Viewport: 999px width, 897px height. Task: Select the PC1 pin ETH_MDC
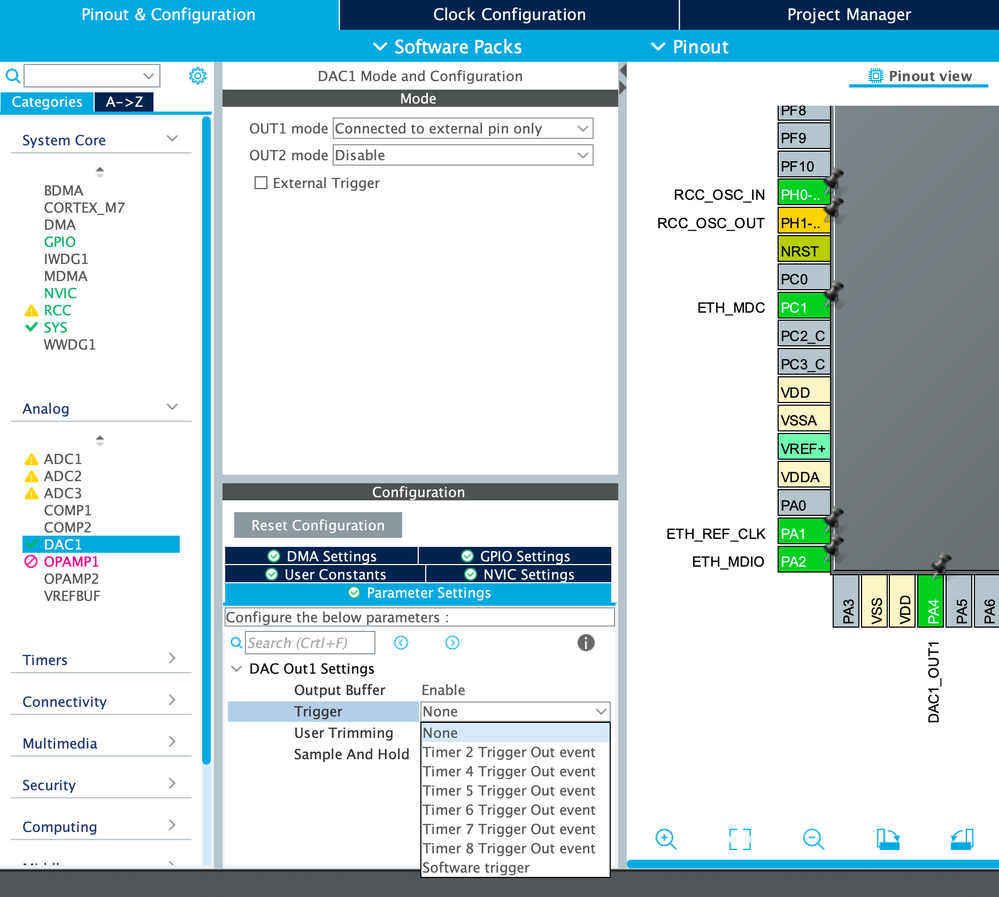[x=804, y=307]
